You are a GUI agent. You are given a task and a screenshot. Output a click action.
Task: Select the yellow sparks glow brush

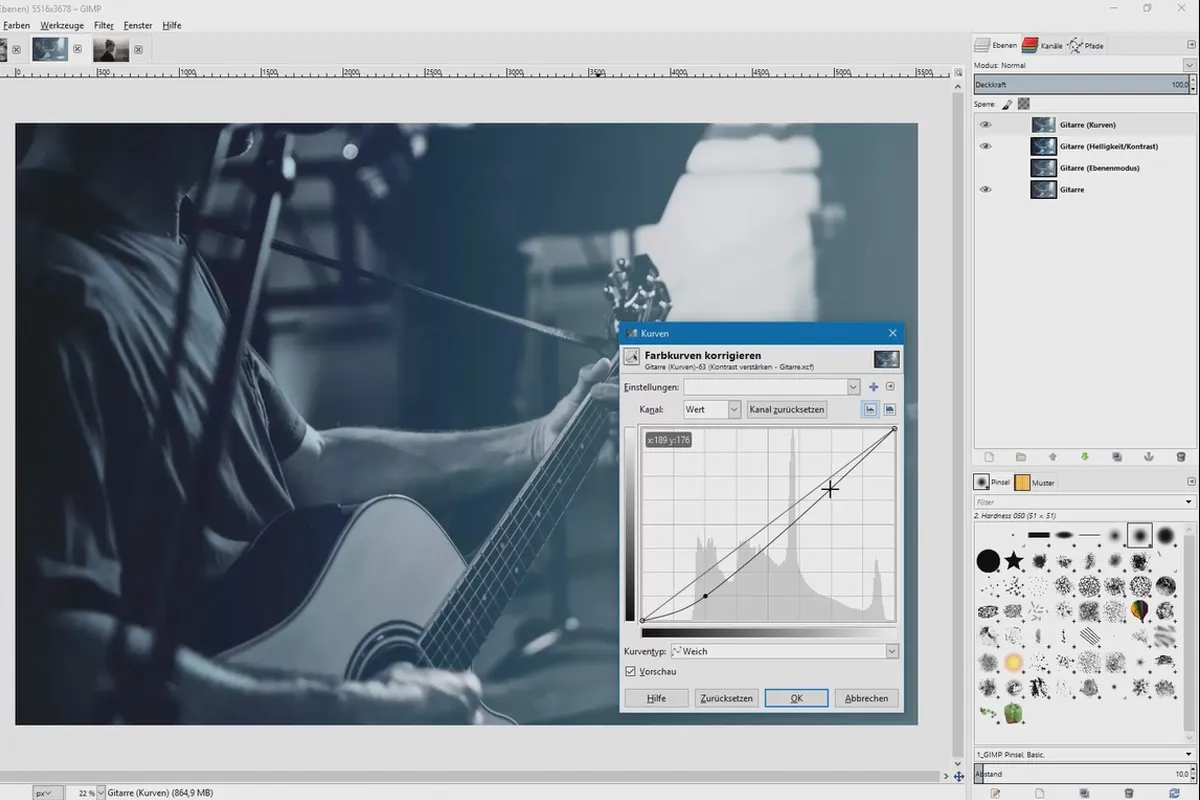click(x=1014, y=662)
